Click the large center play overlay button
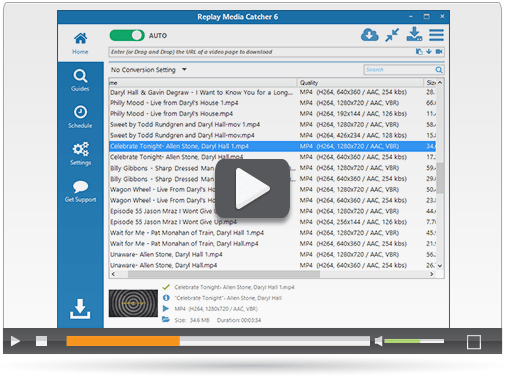This screenshot has height=377, width=505. click(252, 188)
